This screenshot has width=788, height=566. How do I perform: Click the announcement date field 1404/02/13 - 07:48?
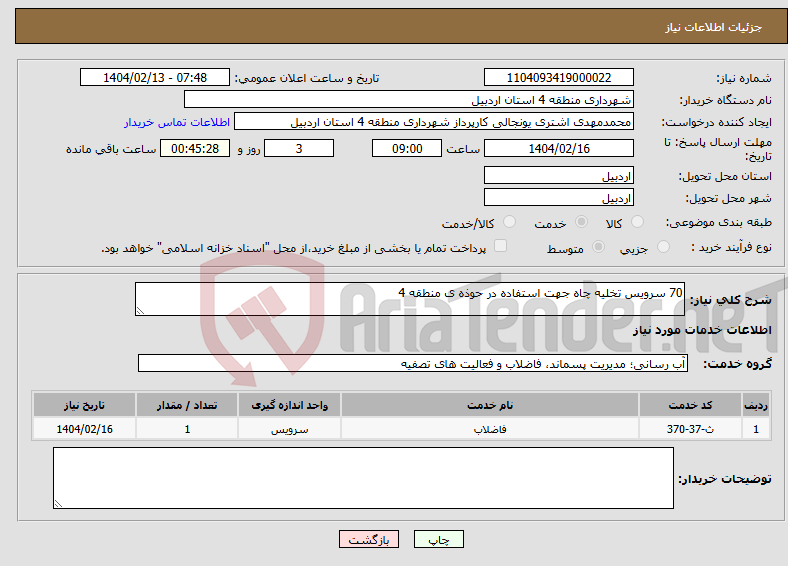(155, 77)
